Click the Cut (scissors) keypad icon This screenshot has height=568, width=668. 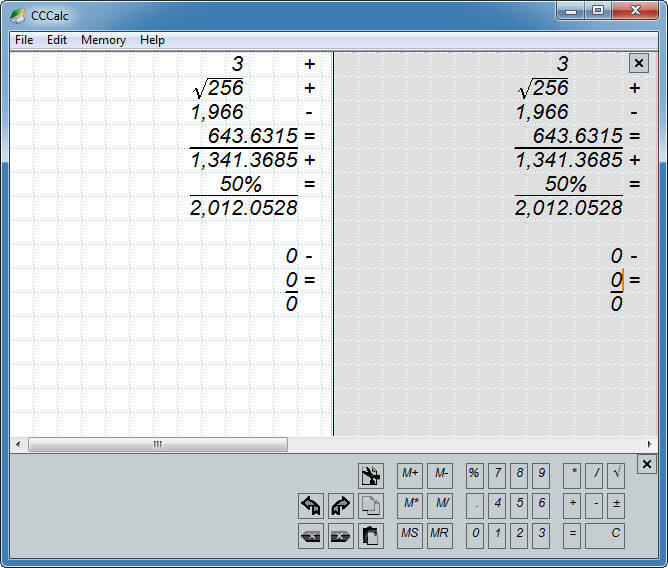[371, 476]
